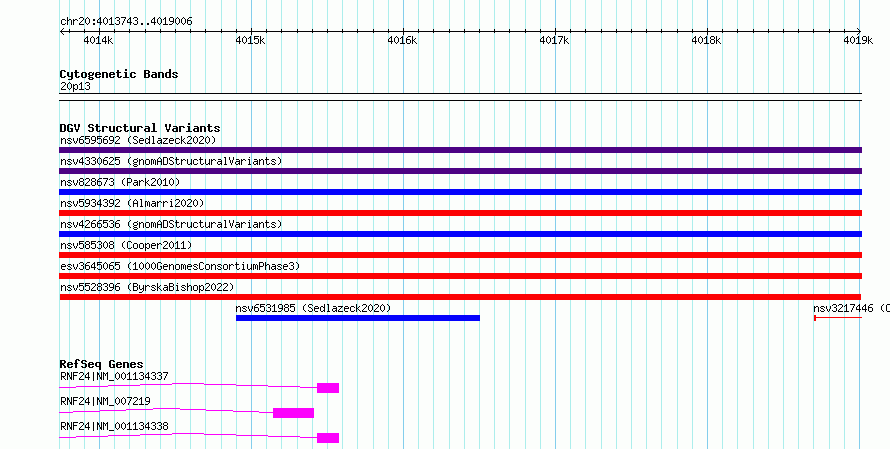Open variant label nsv4266536 (gnomADStructuralVariants)
Image resolution: width=890 pixels, height=449 pixels.
click(x=171, y=224)
